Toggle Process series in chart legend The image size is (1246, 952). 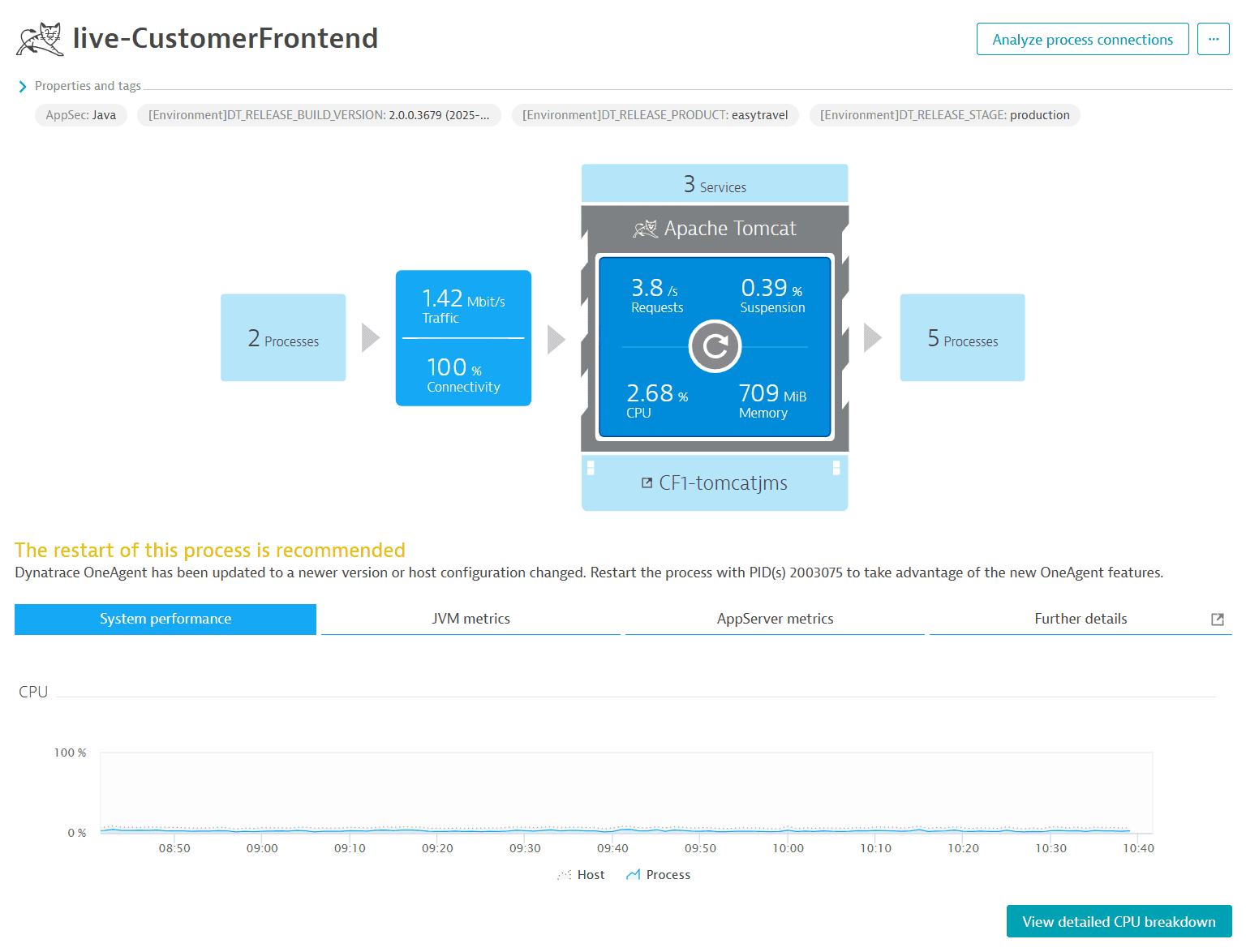coord(658,875)
